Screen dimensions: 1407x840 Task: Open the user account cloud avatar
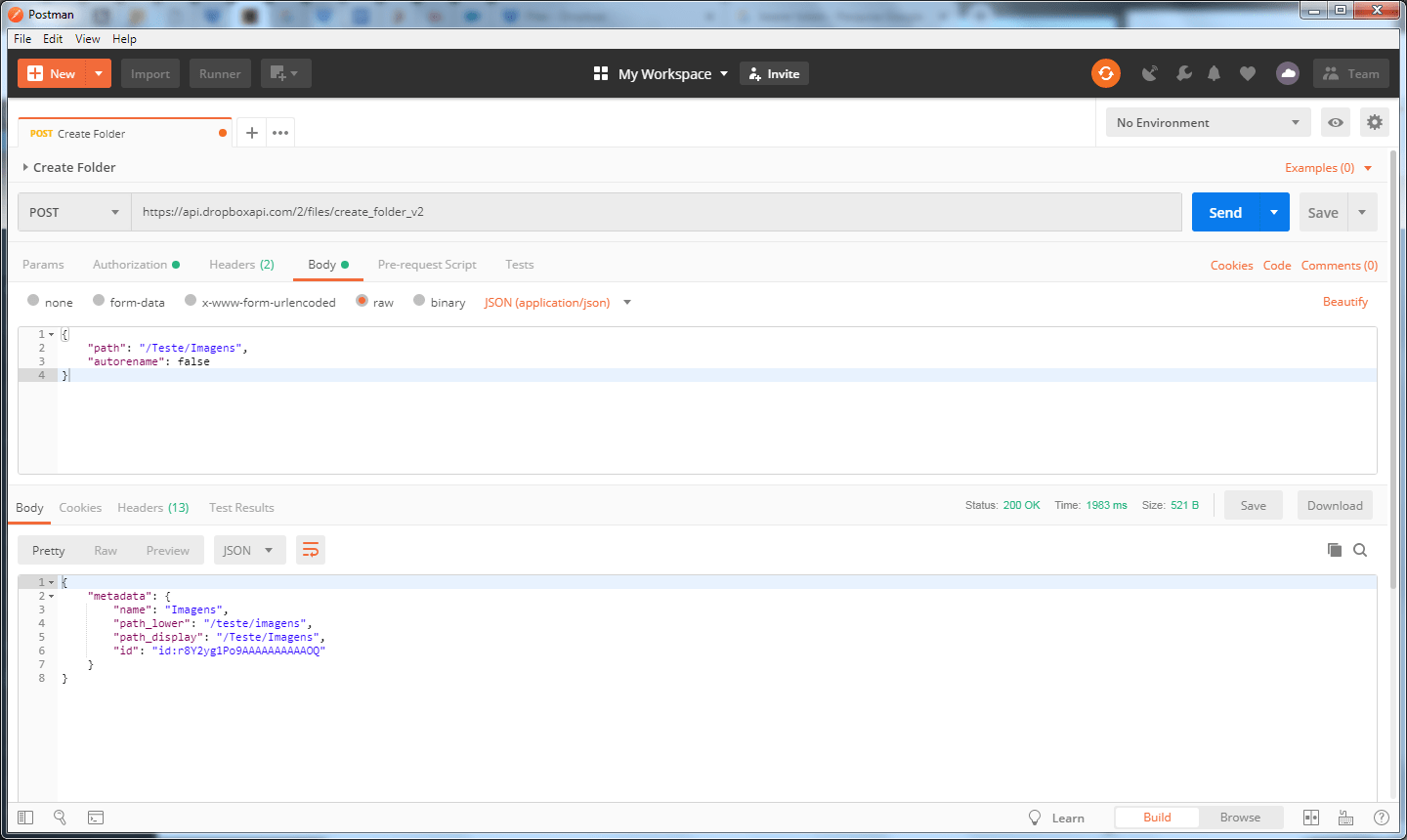click(1288, 73)
